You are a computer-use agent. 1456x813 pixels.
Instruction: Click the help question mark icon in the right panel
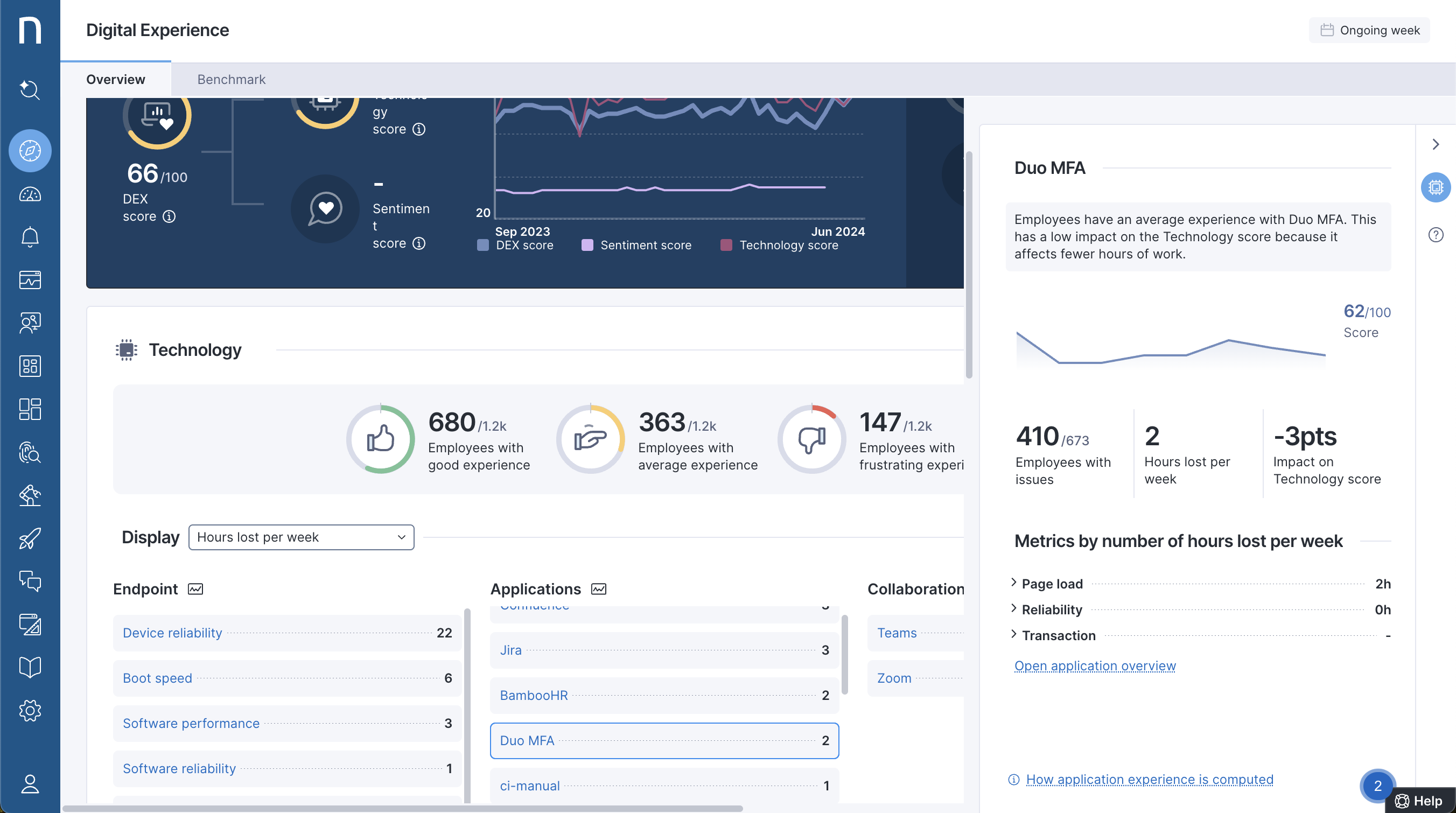[1436, 234]
